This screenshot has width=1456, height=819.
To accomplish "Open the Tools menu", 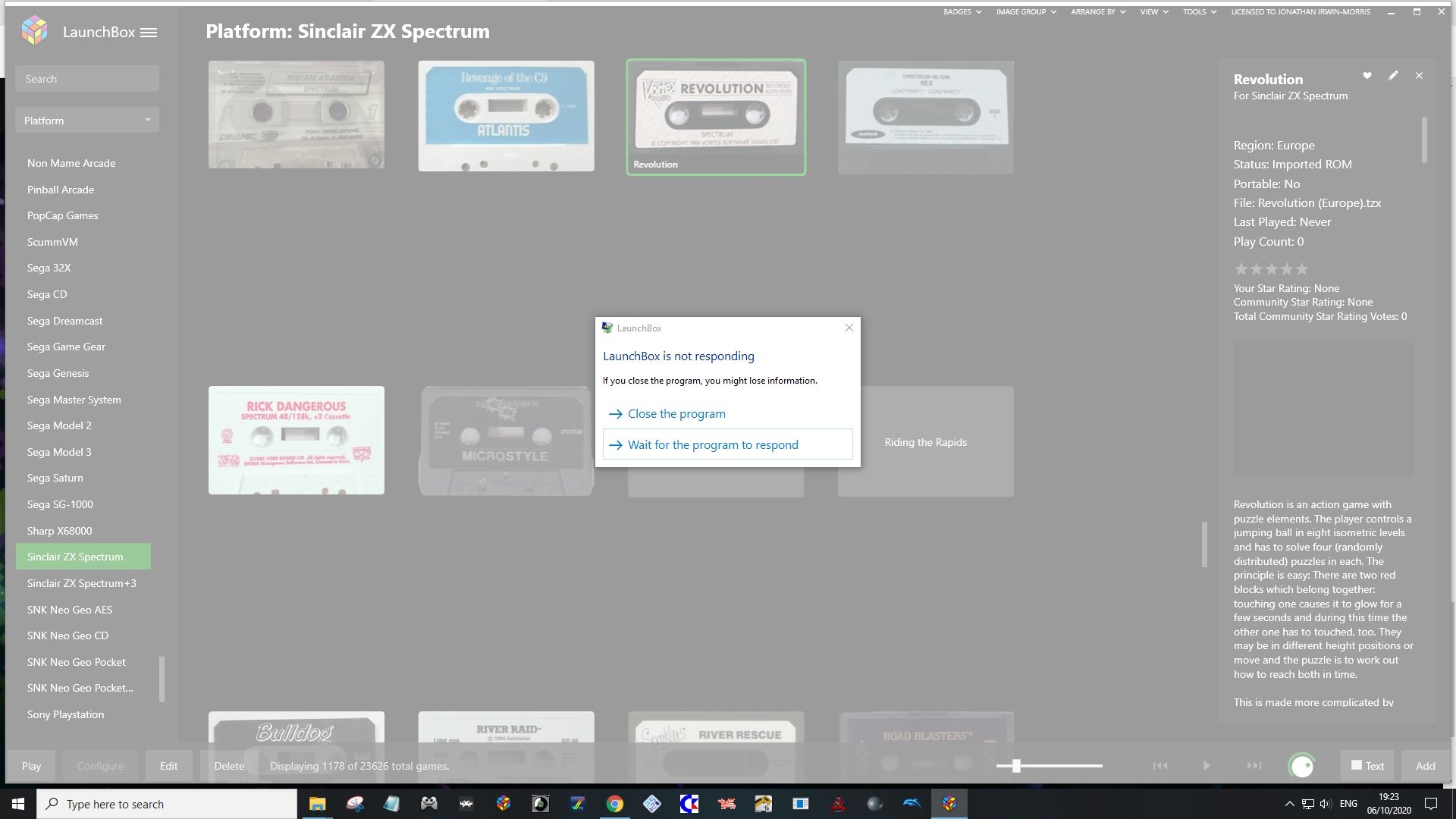I will [1200, 11].
